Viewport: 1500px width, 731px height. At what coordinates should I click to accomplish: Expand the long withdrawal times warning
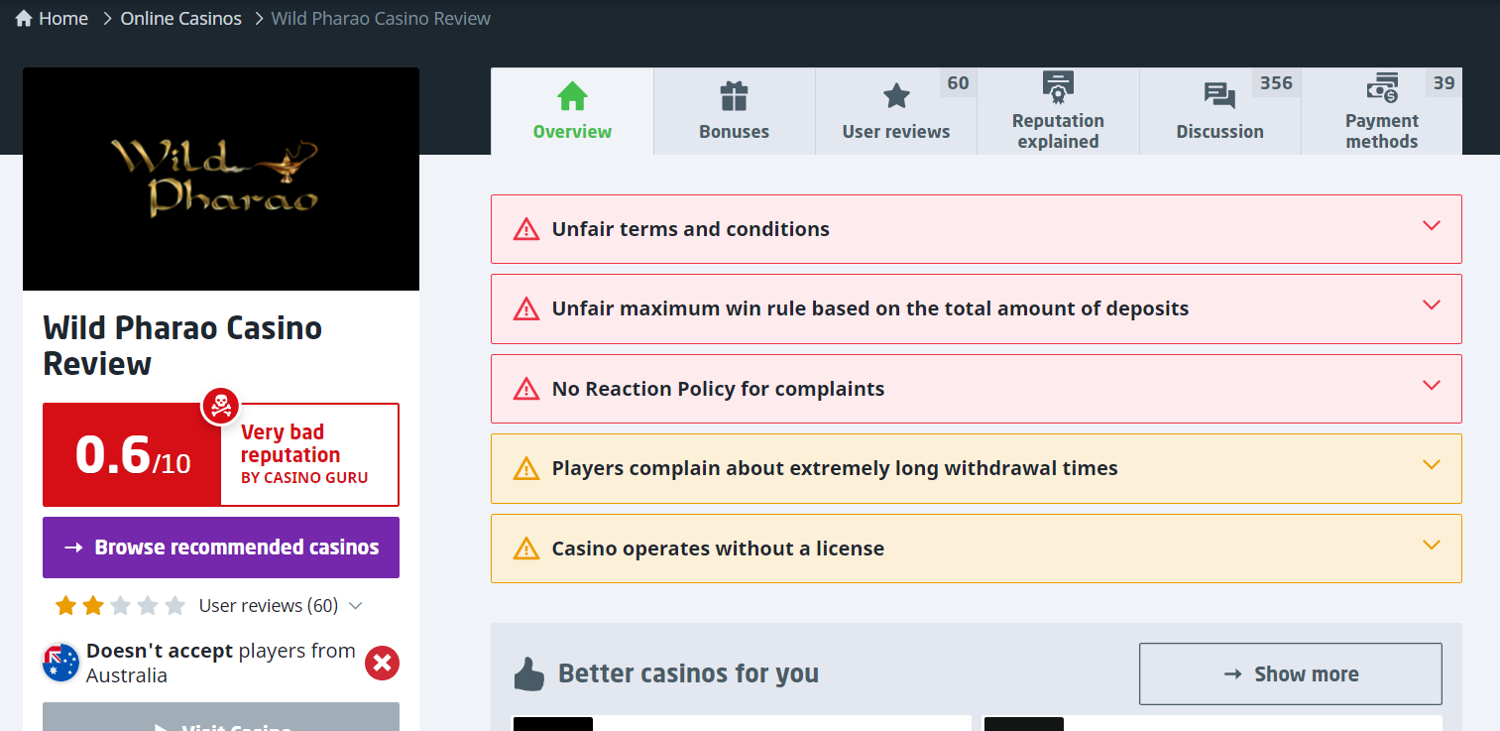(1431, 465)
